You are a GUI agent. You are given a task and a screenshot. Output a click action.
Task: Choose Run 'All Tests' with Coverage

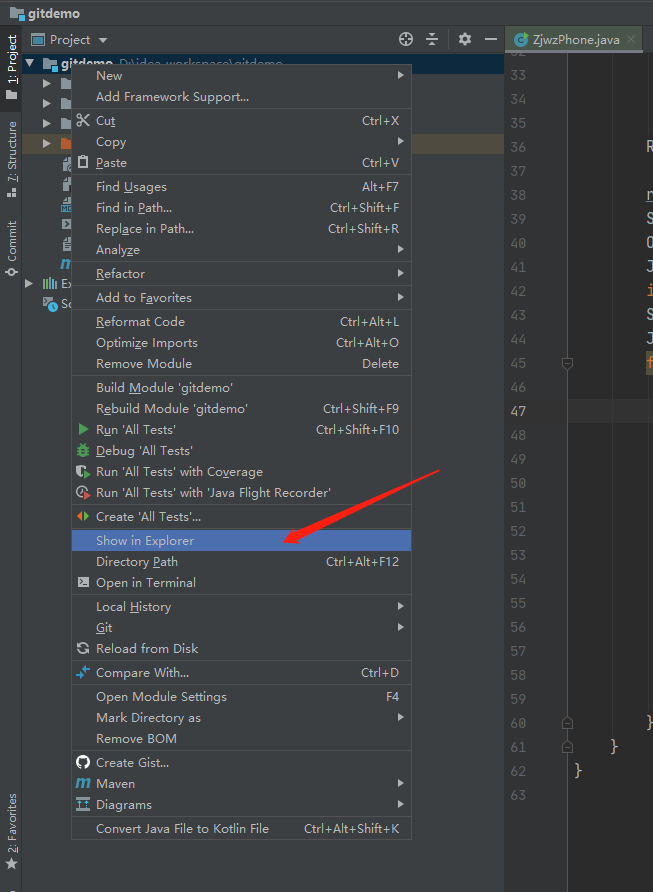tap(241, 472)
